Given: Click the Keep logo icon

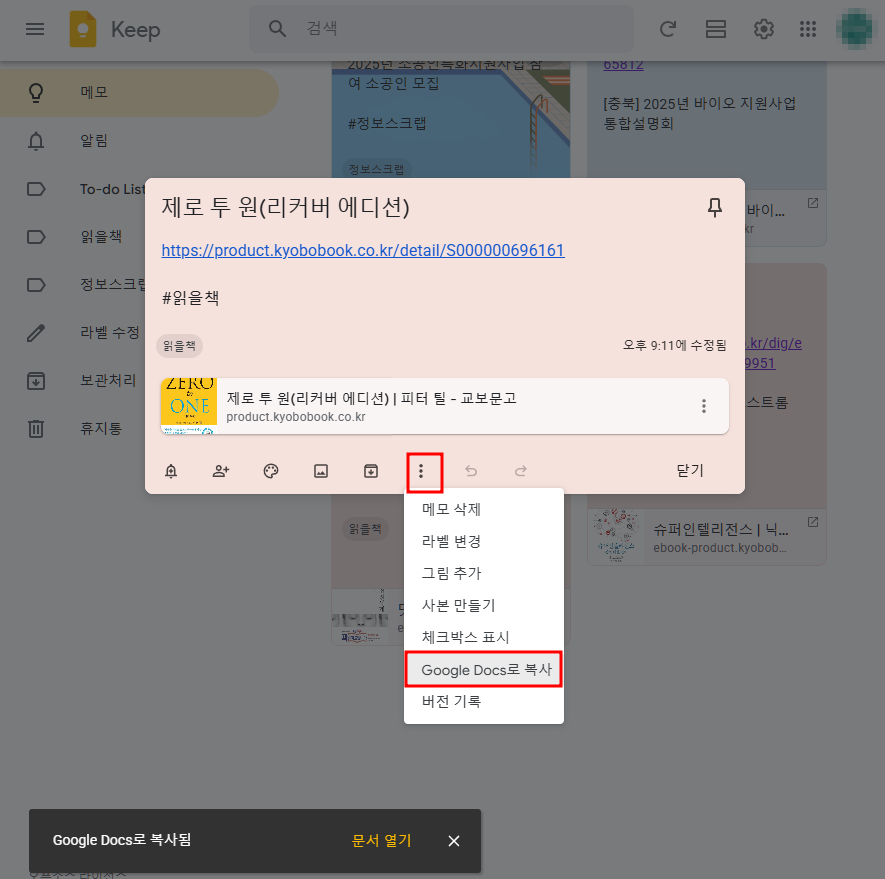Looking at the screenshot, I should tap(83, 29).
